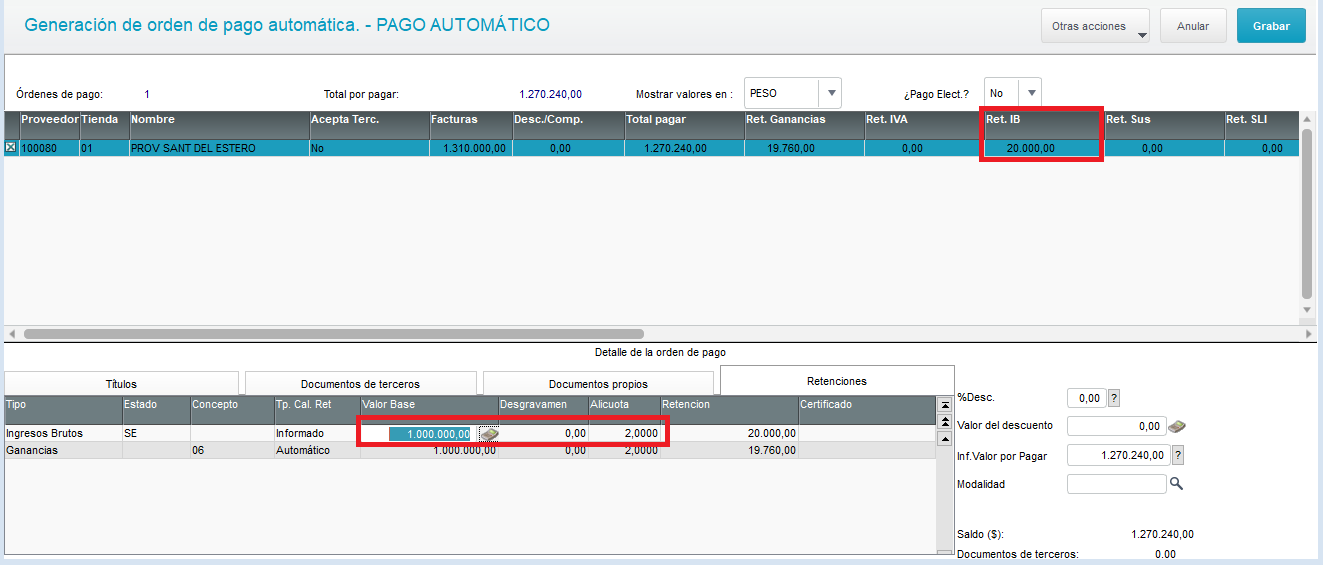Click Ret. IB value 20.000,00 in supplier row
Viewport: 1323px width, 565px height.
point(1043,148)
